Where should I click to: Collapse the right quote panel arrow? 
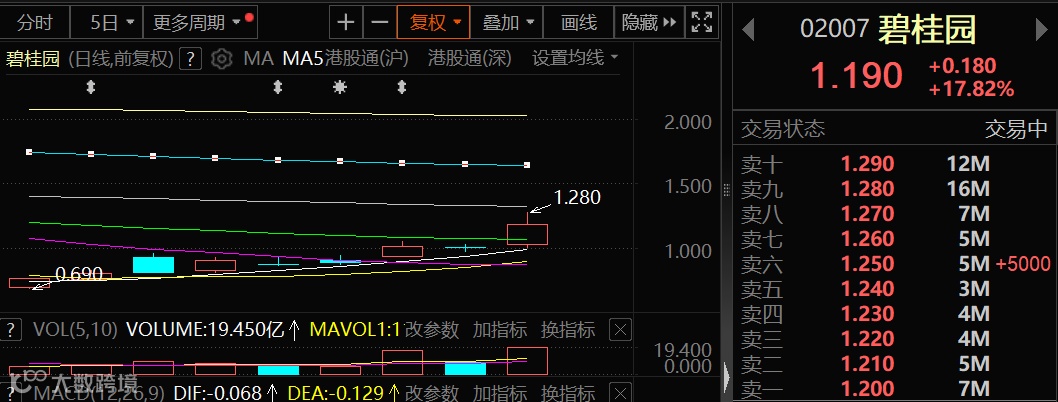tap(727, 378)
